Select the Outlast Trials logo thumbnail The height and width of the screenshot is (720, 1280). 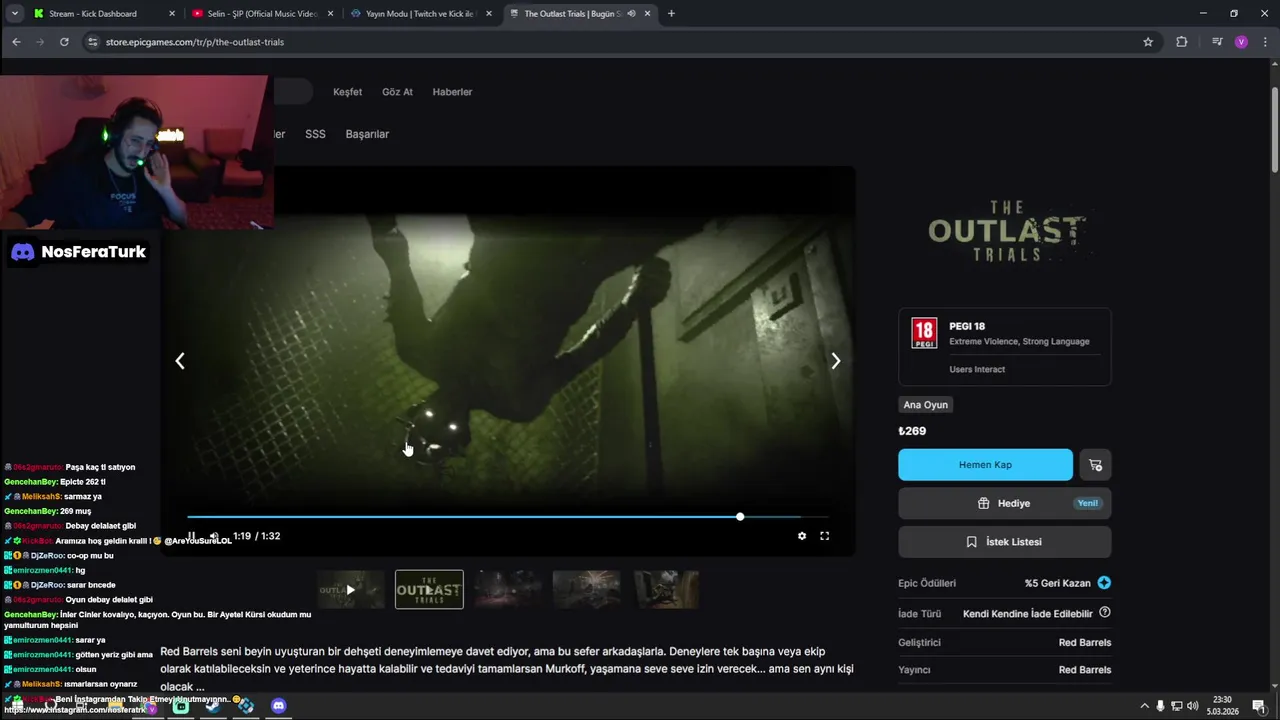tap(429, 590)
